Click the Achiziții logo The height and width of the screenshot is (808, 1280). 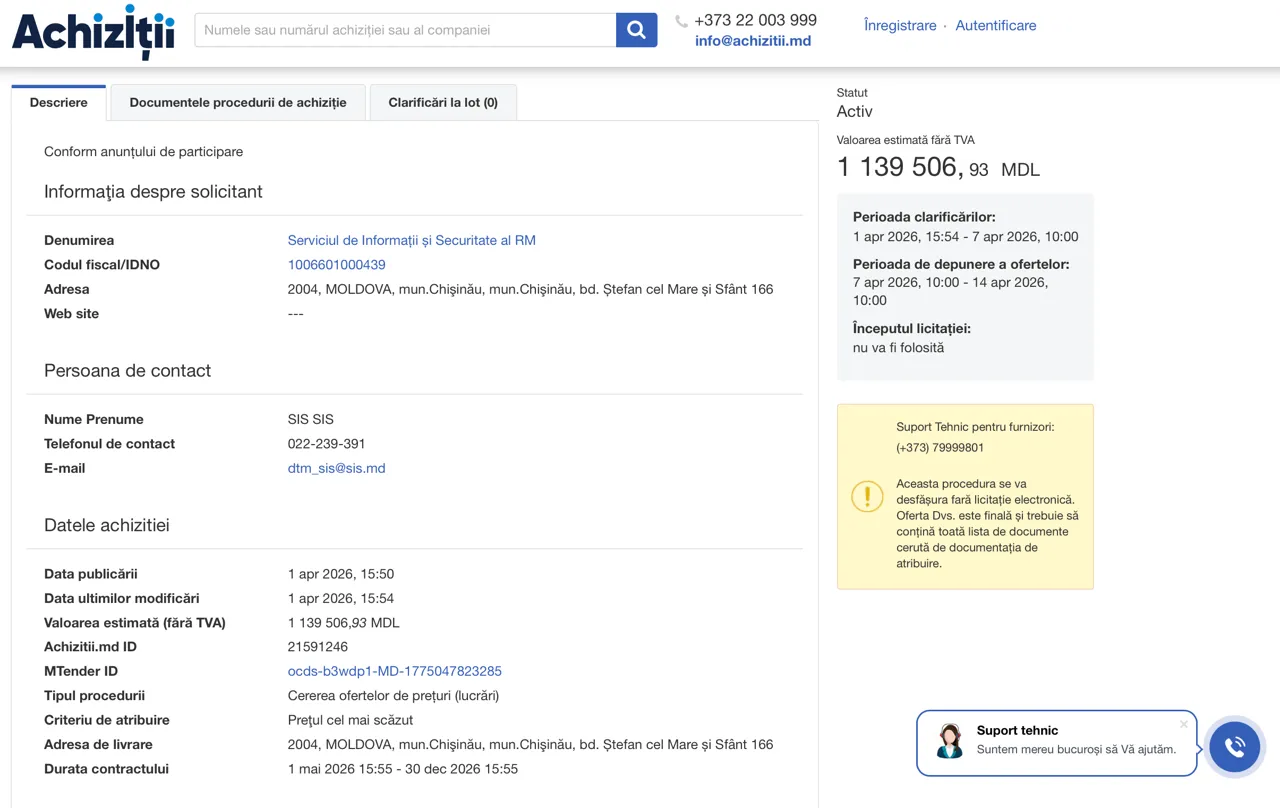[93, 32]
